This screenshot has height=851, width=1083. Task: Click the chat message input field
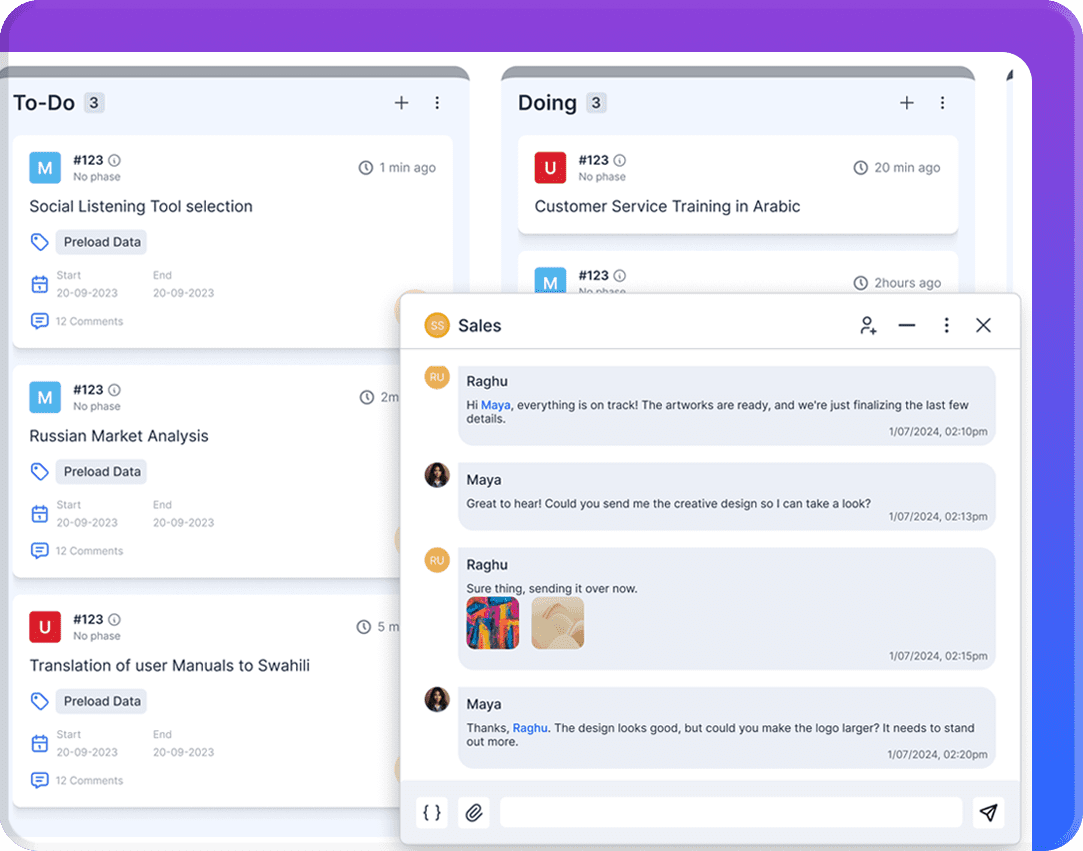(x=731, y=812)
